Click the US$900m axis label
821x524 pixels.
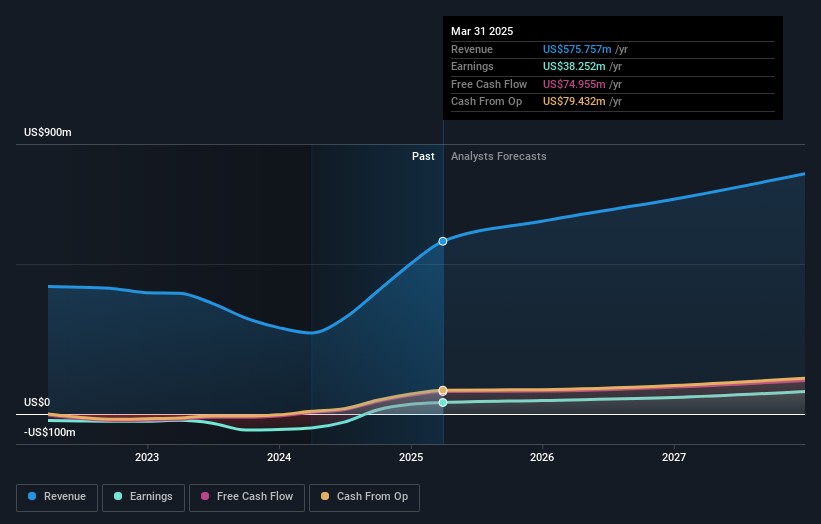[x=48, y=132]
